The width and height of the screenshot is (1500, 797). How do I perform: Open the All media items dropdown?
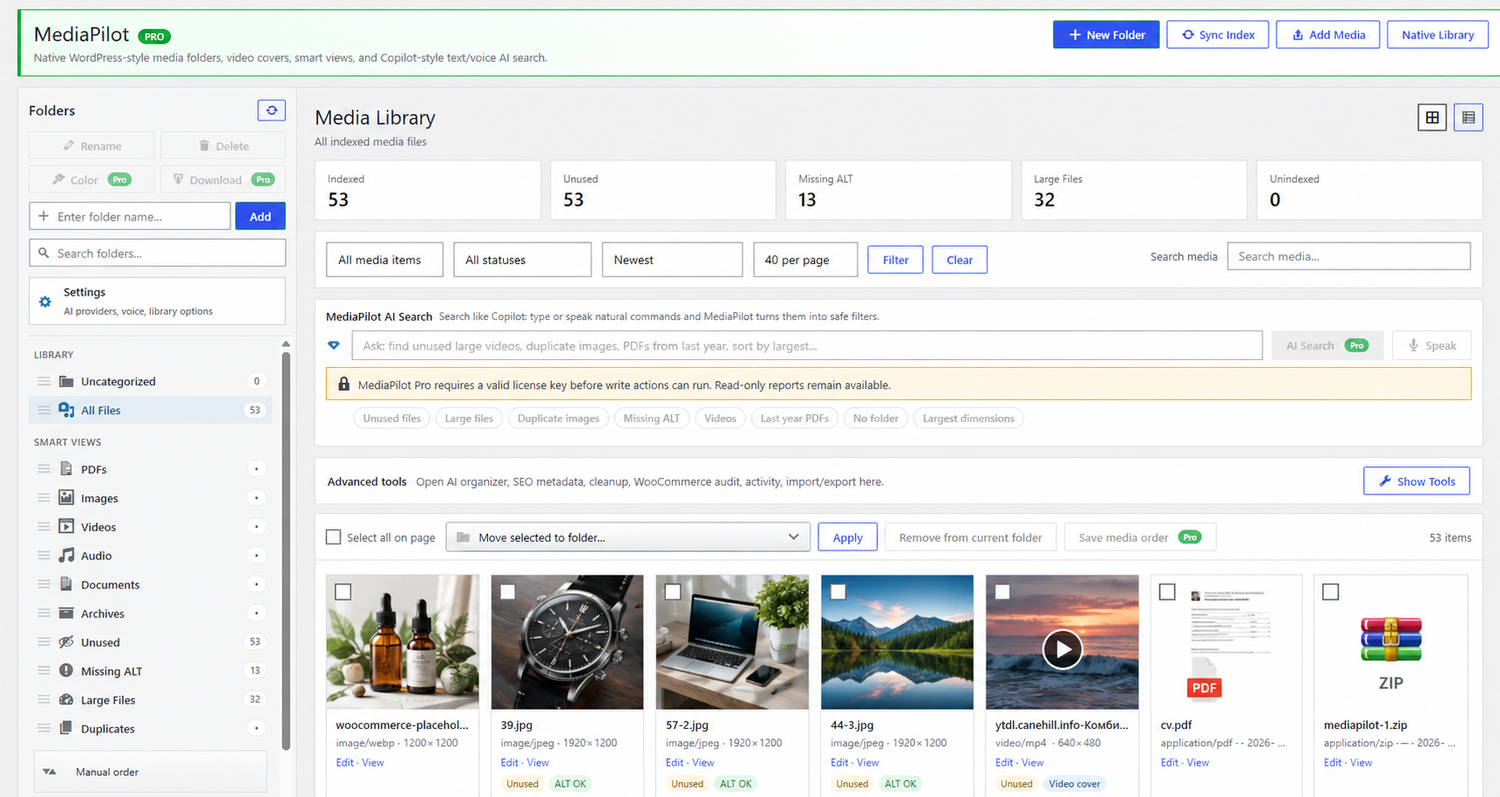pyautogui.click(x=386, y=259)
